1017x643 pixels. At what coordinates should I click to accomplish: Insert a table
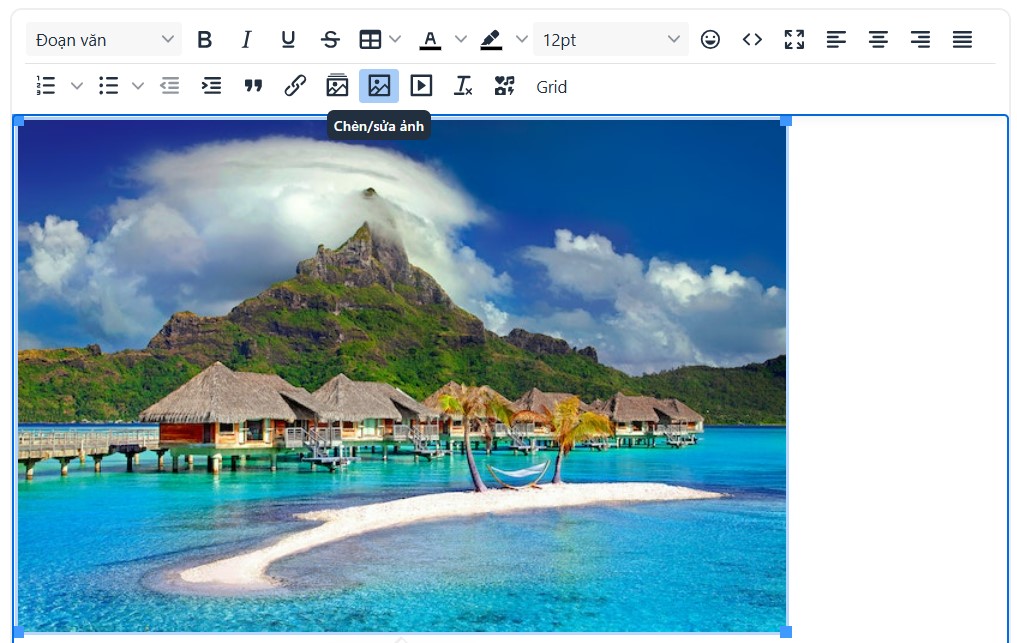point(370,40)
